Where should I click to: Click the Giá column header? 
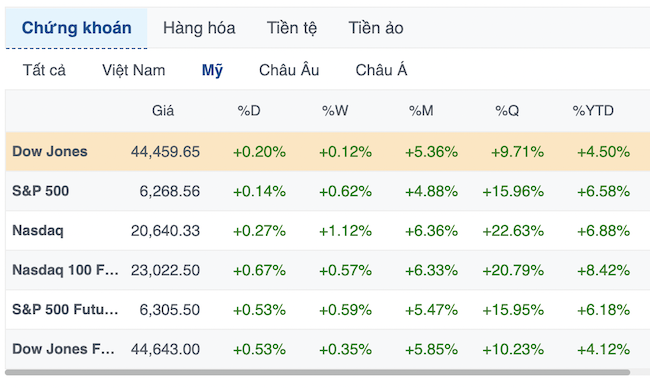click(163, 111)
